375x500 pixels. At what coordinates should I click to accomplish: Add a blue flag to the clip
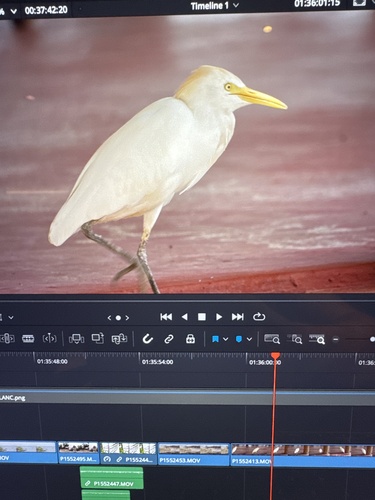tap(215, 339)
